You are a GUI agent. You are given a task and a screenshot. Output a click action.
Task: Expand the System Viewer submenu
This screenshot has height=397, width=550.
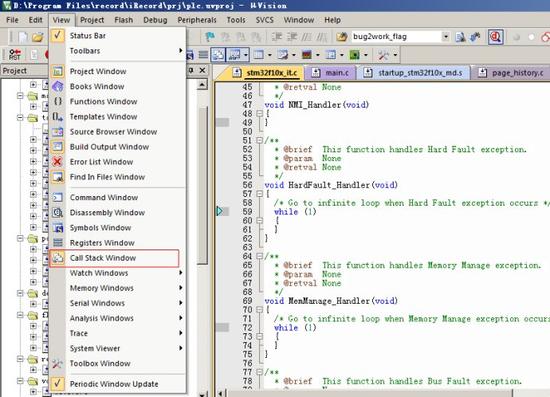tap(118, 348)
